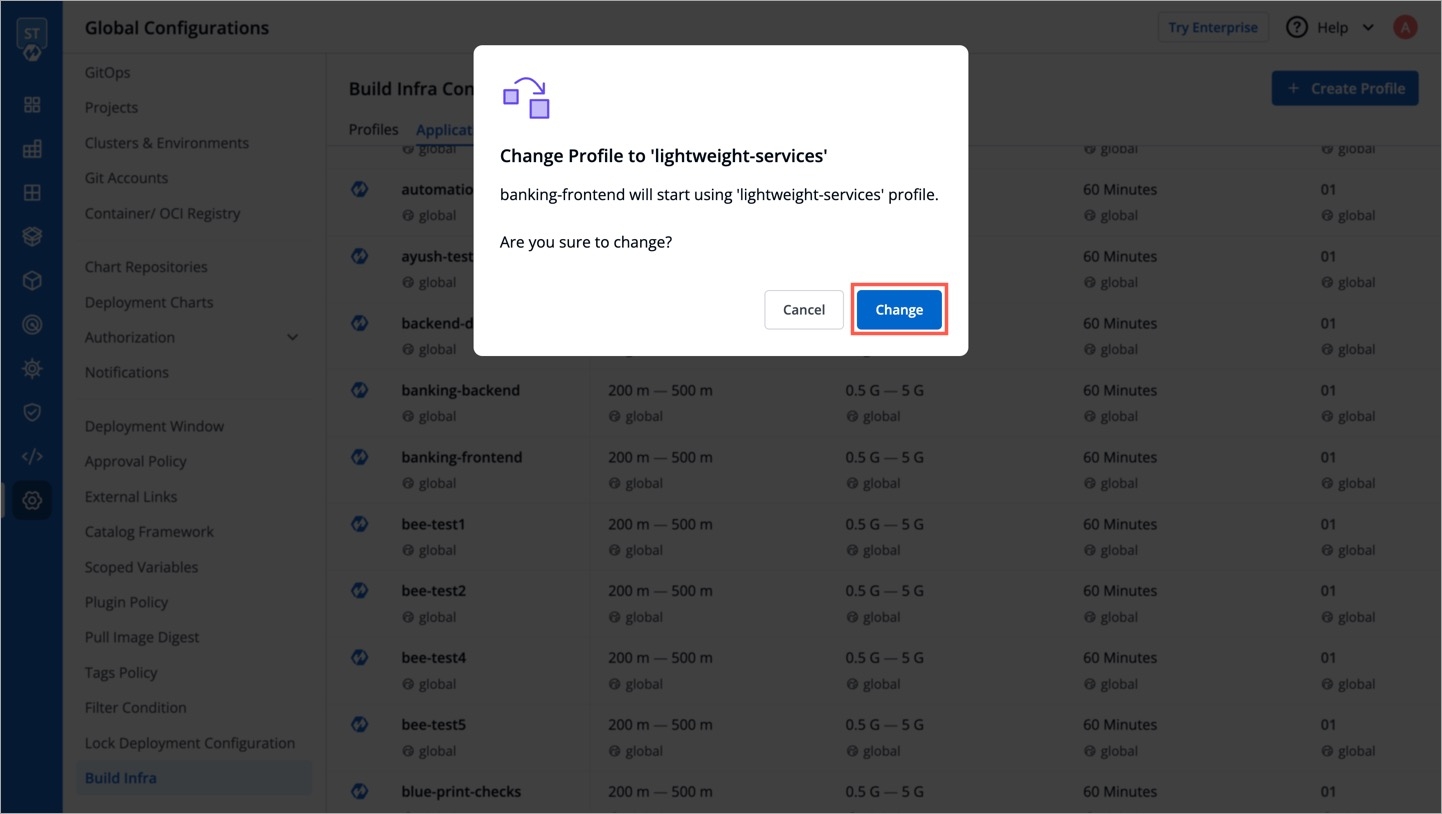1442x814 pixels.
Task: Open the Help dropdown arrow
Action: pos(1368,28)
